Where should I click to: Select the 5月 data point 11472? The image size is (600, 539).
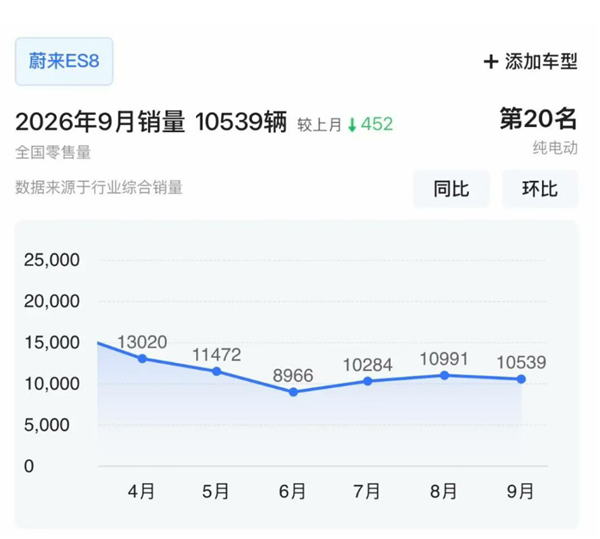[217, 371]
